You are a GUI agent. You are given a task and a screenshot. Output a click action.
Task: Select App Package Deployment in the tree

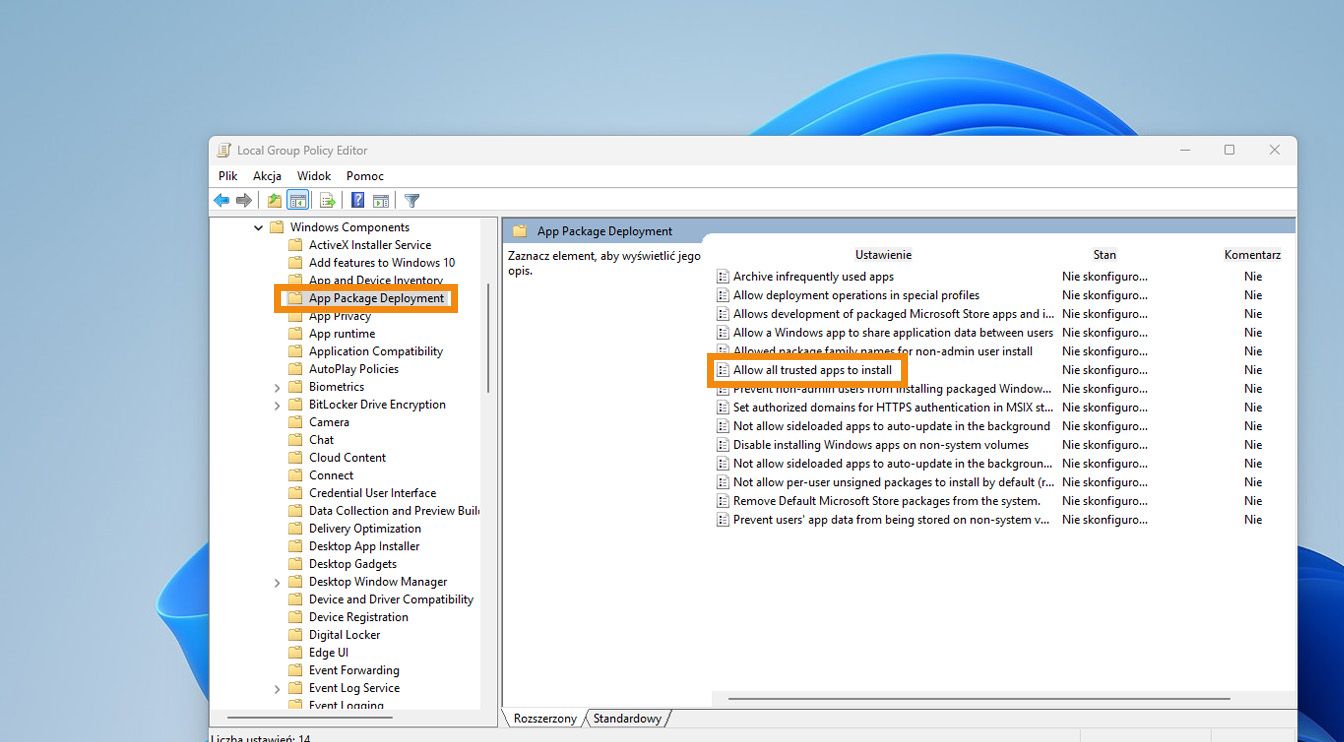click(376, 298)
